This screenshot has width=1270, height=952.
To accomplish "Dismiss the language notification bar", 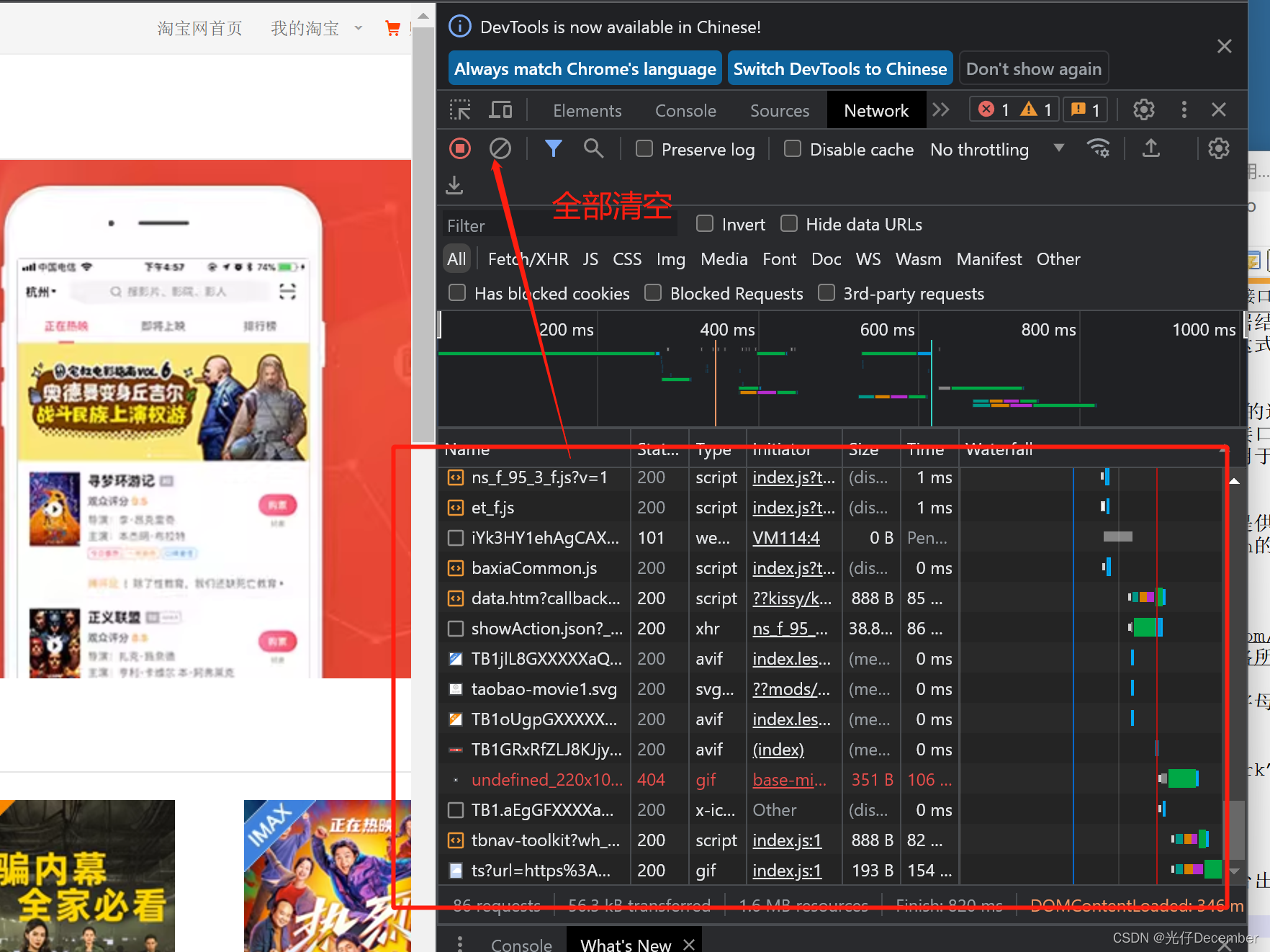I will tap(1224, 46).
